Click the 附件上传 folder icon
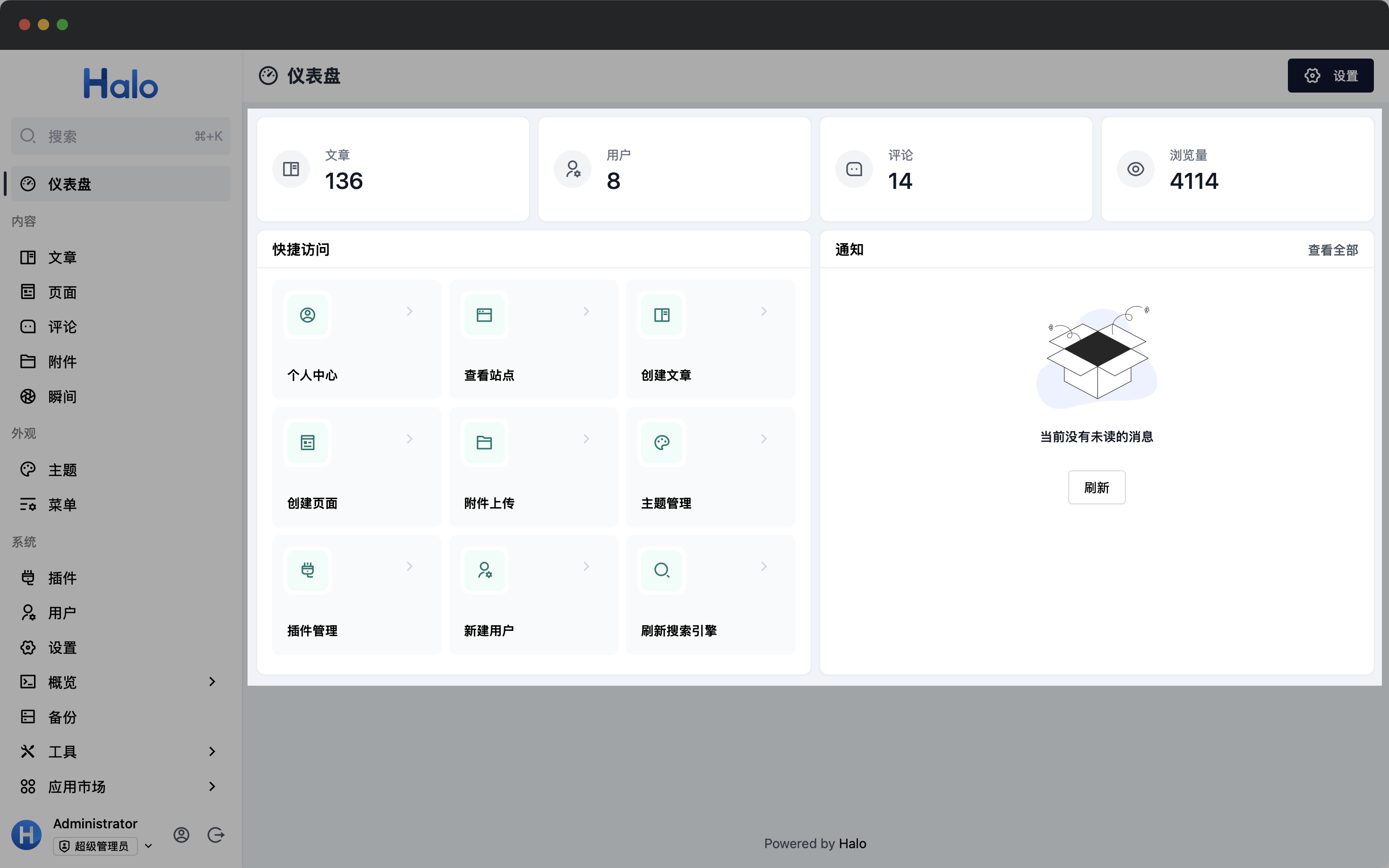1389x868 pixels. (484, 443)
